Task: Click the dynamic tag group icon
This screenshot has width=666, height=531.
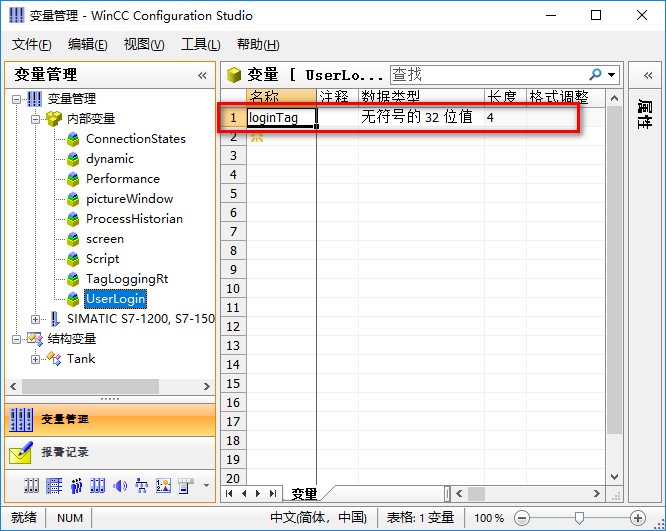Action: pos(73,159)
